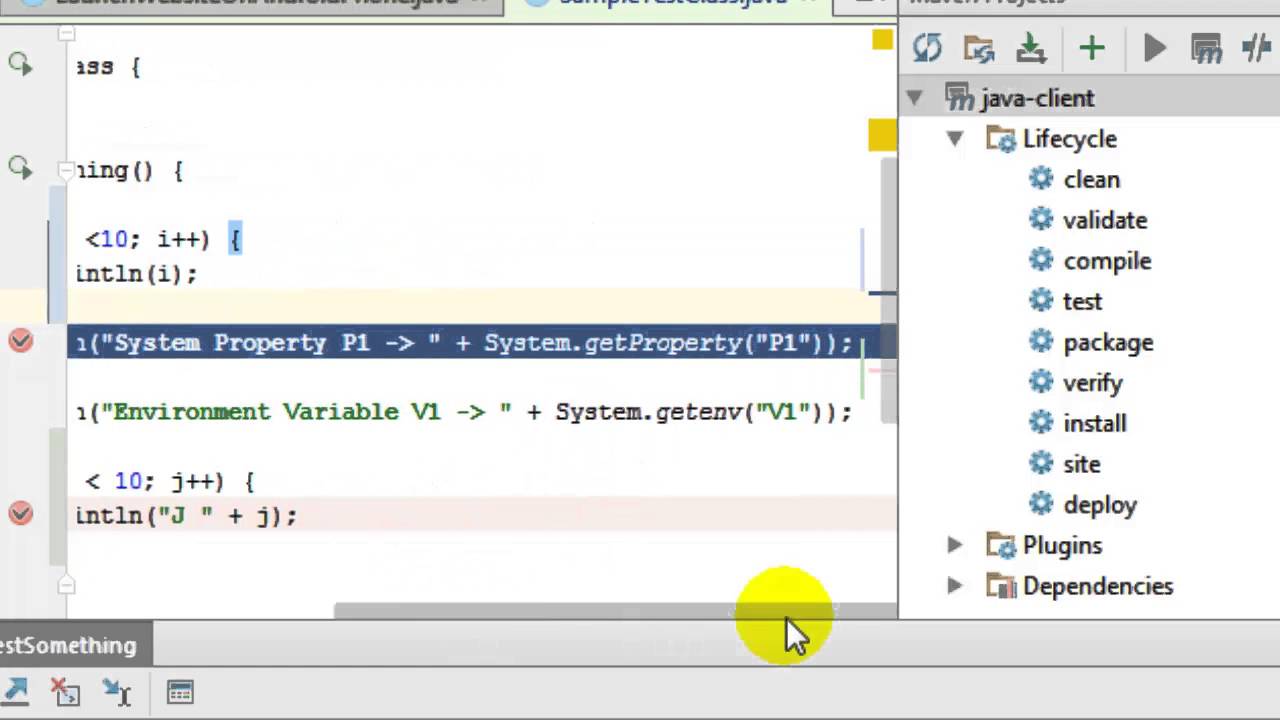This screenshot has width=1280, height=720.
Task: Toggle breakpoint on System Property P1 line
Action: 20,341
